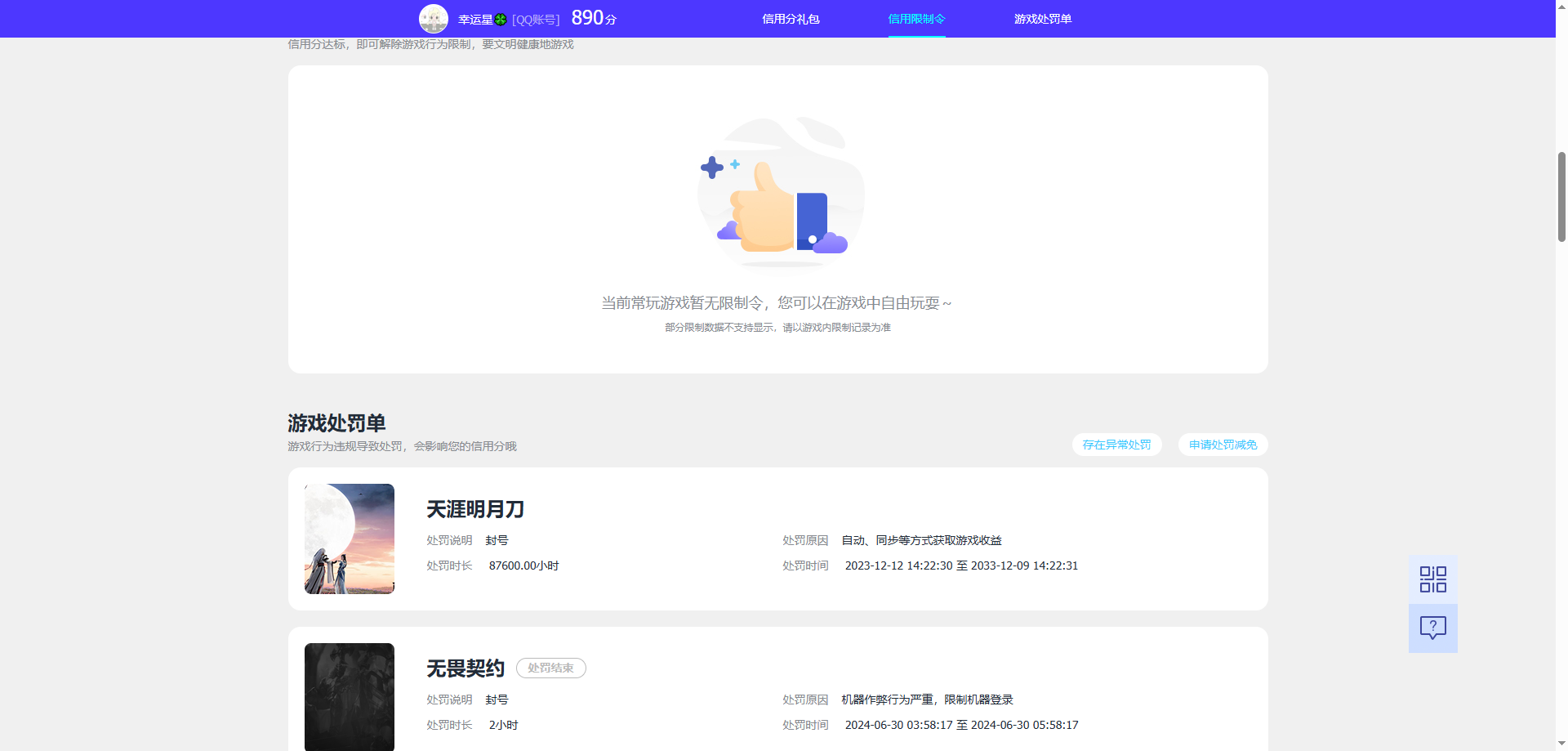The height and width of the screenshot is (751, 1568).
Task: Switch to the 游戏处罚单 tab
Action: [x=1043, y=19]
